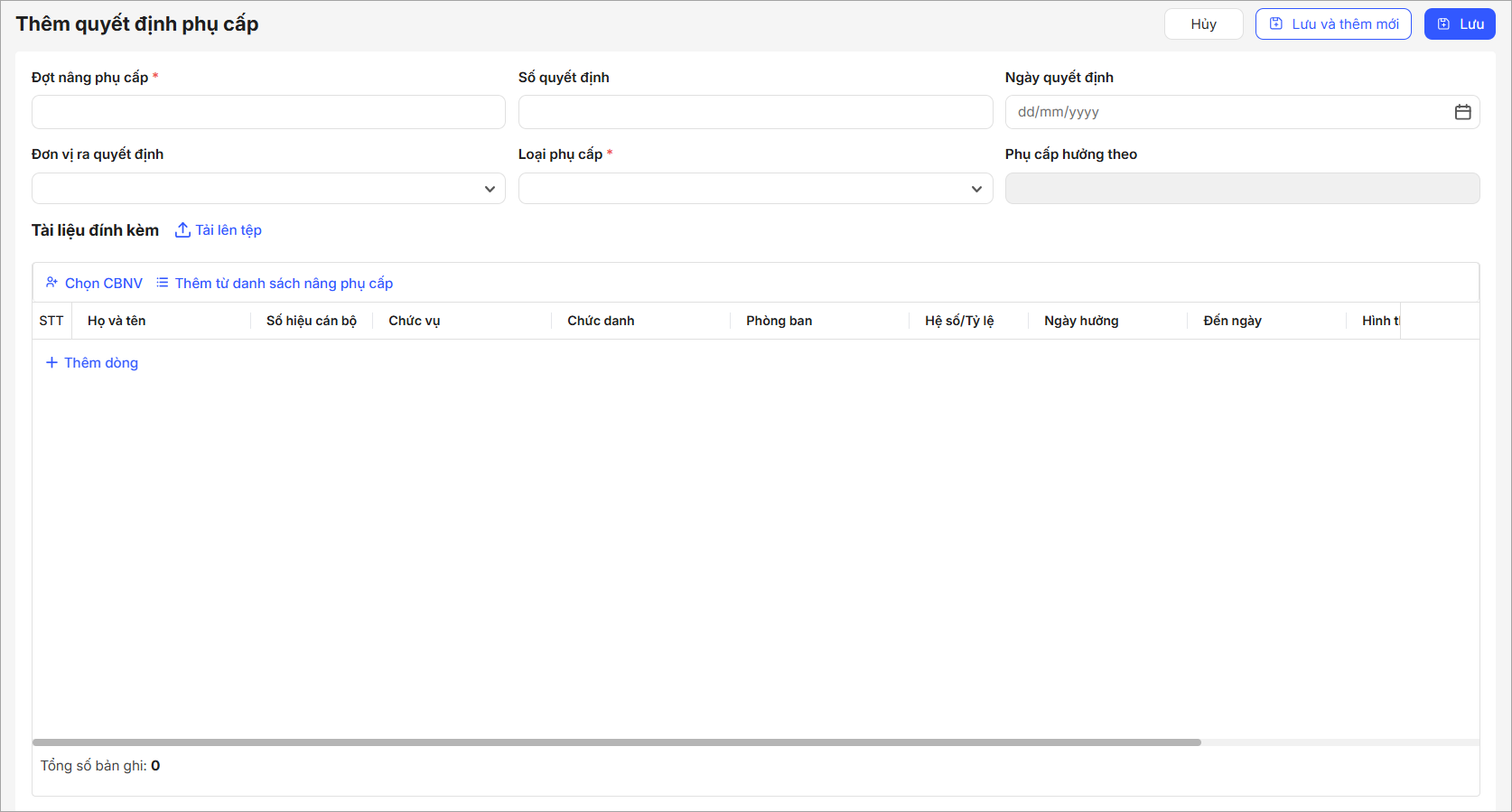Click the Hệ số/Tỷ lệ column header

(x=959, y=321)
